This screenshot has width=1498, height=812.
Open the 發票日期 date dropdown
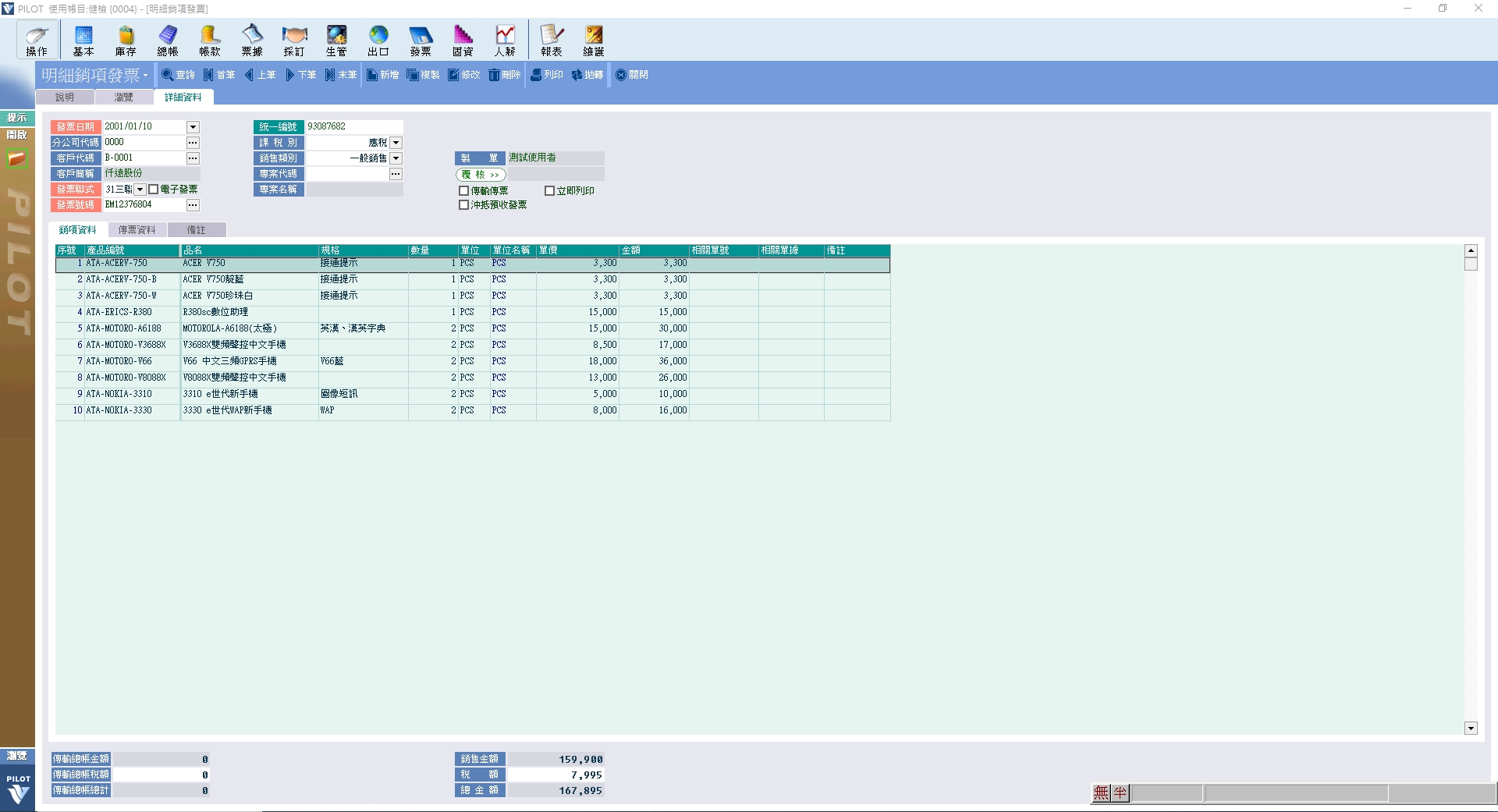[193, 127]
